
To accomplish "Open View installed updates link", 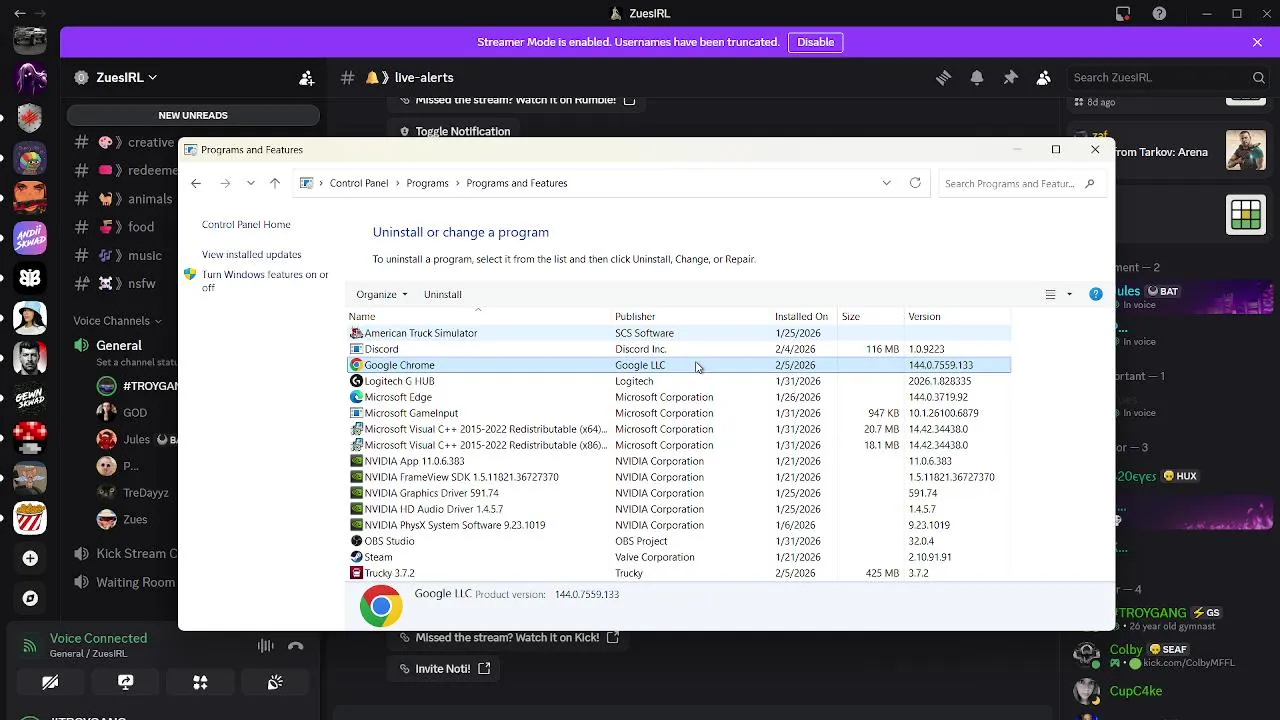I will click(251, 254).
